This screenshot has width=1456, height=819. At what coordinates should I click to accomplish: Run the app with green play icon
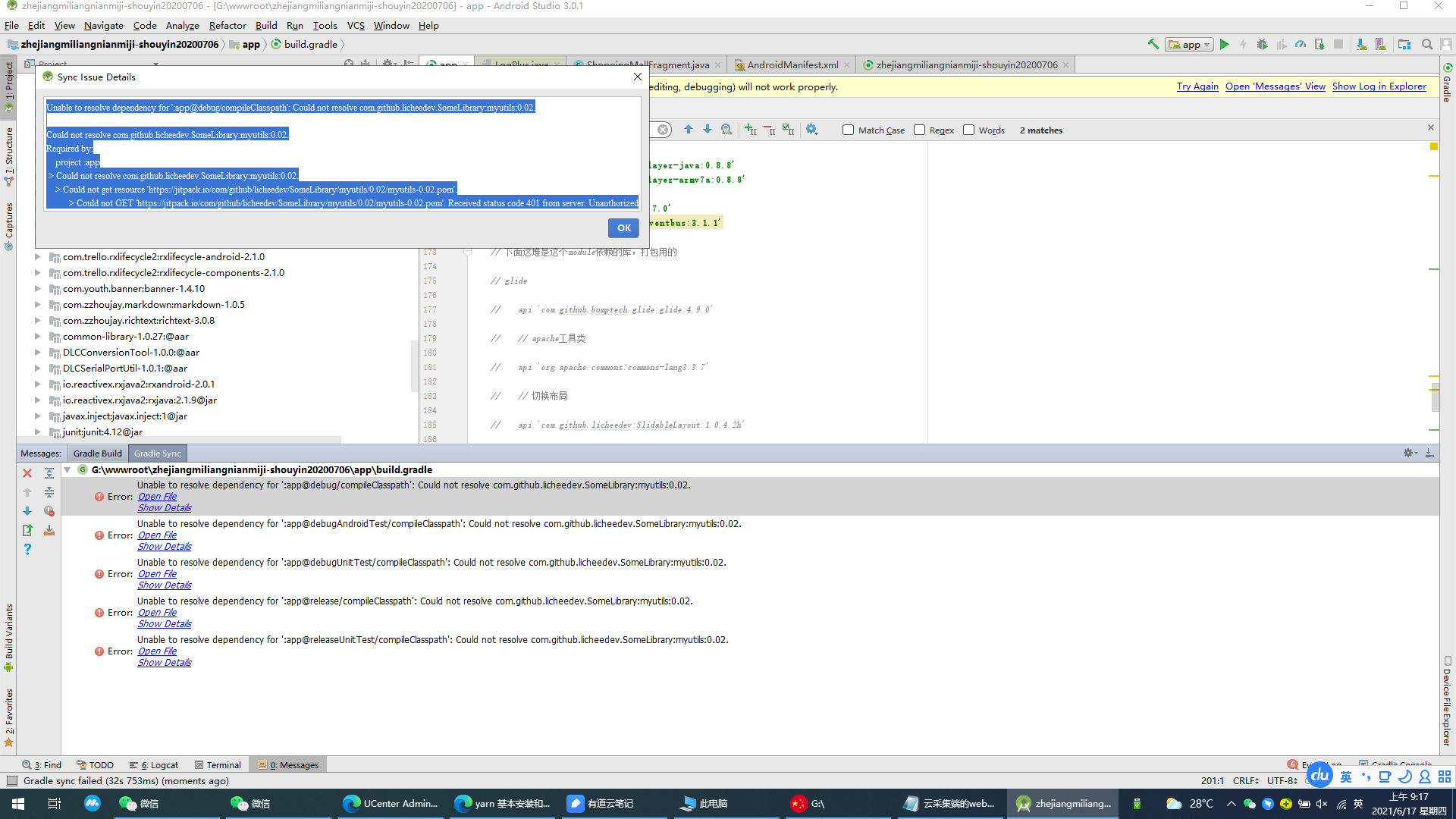pos(1224,45)
